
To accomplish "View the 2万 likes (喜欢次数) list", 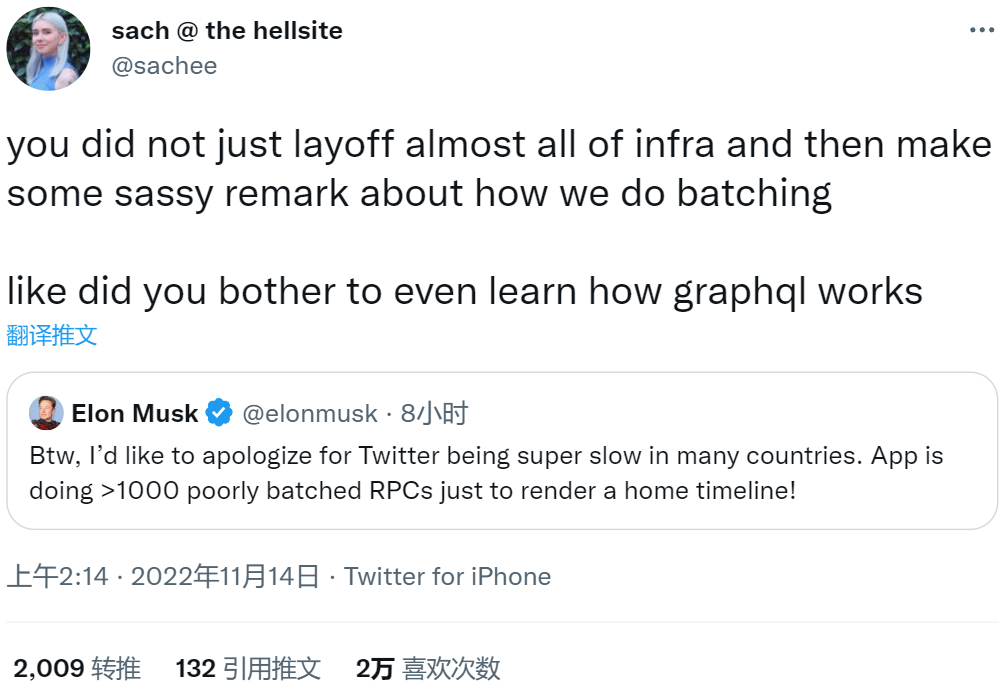I will click(428, 668).
